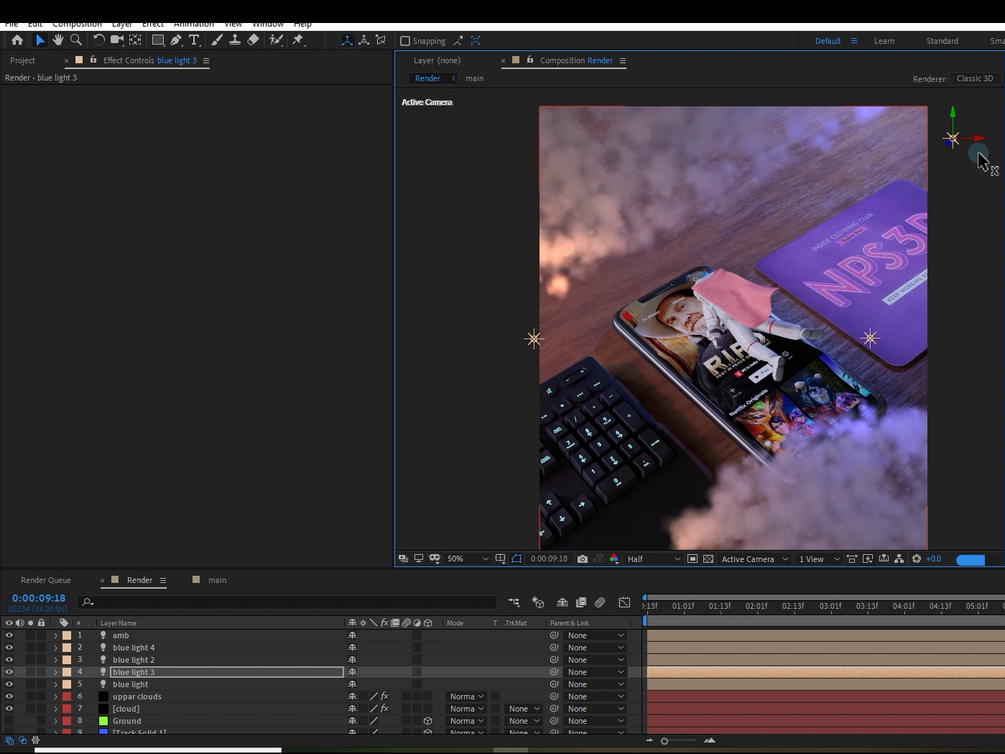Toggle mask and shape path visibility
This screenshot has height=754, width=1005.
click(x=517, y=559)
